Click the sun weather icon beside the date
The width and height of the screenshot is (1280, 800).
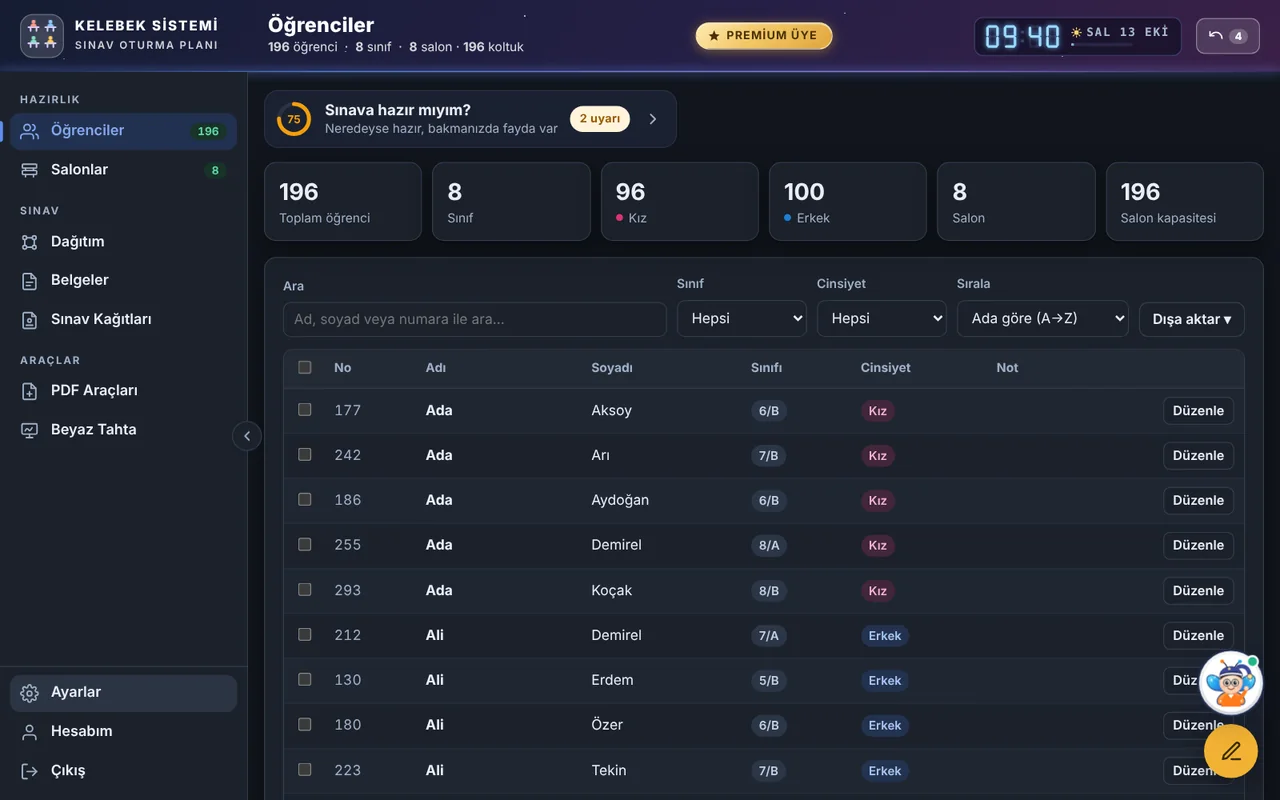click(1077, 32)
